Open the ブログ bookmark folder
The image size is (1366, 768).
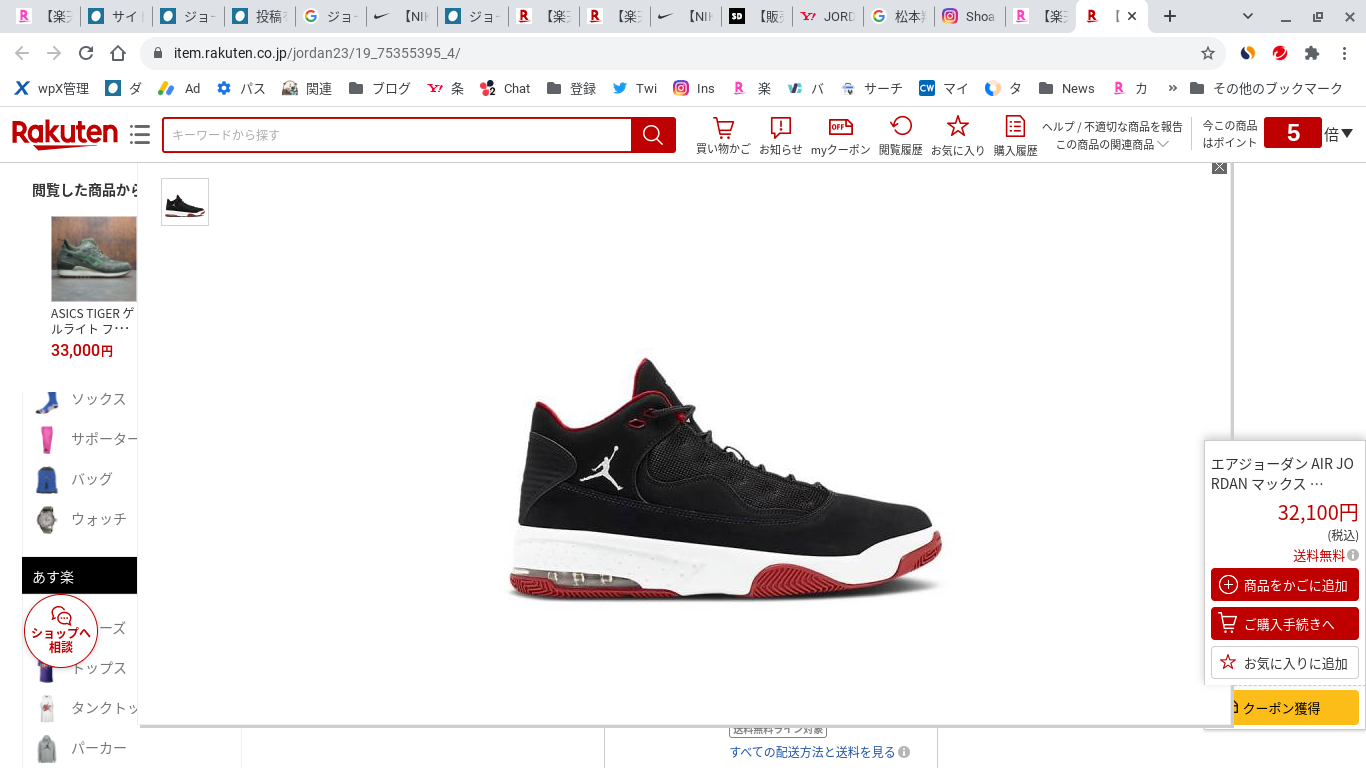tap(379, 88)
